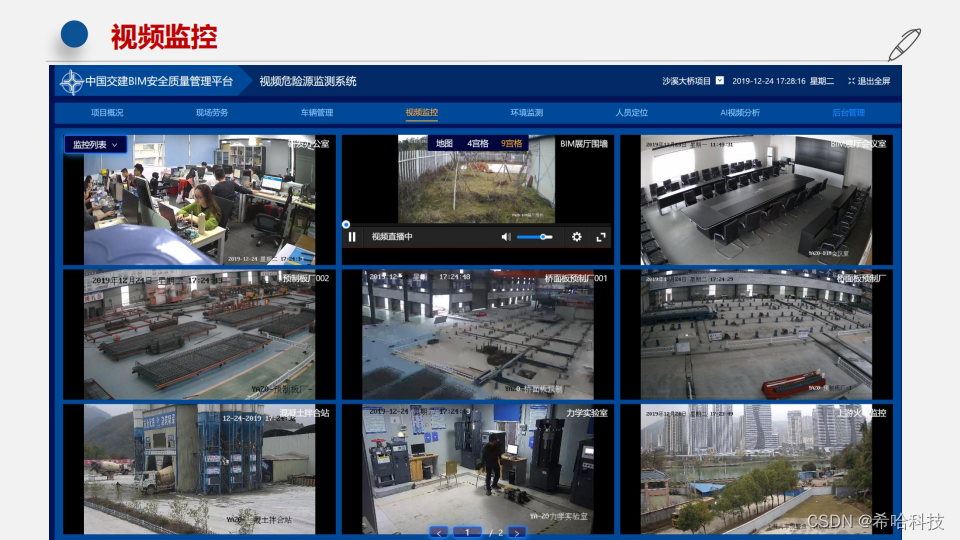Open video player settings gear

point(577,237)
